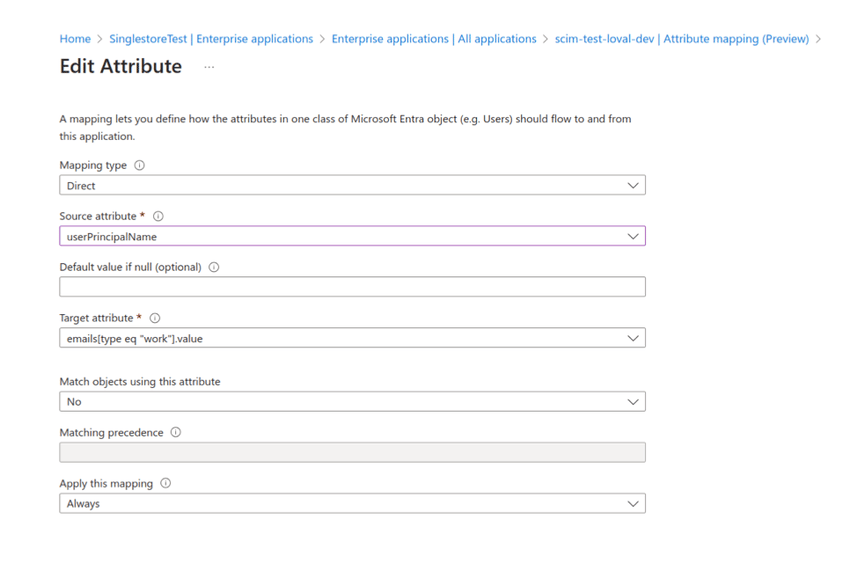Click the chevron after Attribute mapping breadcrumb
850x564 pixels.
[819, 39]
